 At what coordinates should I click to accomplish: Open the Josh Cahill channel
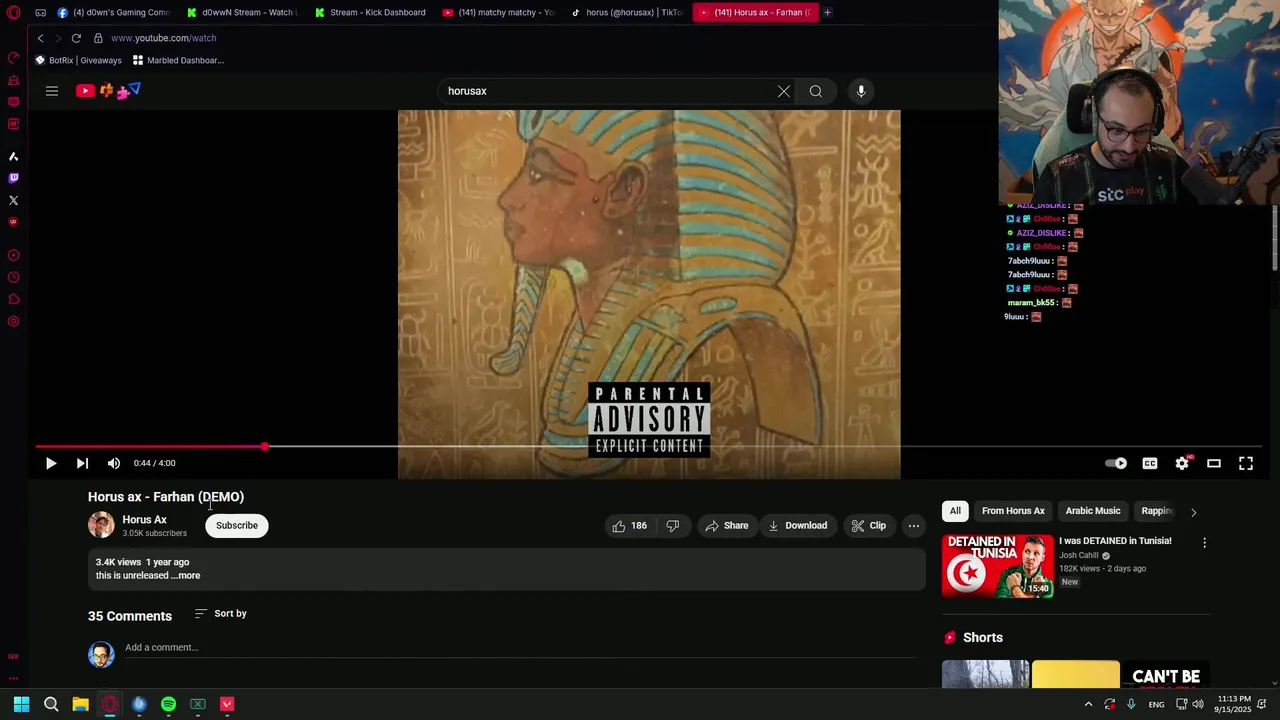pos(1078,555)
